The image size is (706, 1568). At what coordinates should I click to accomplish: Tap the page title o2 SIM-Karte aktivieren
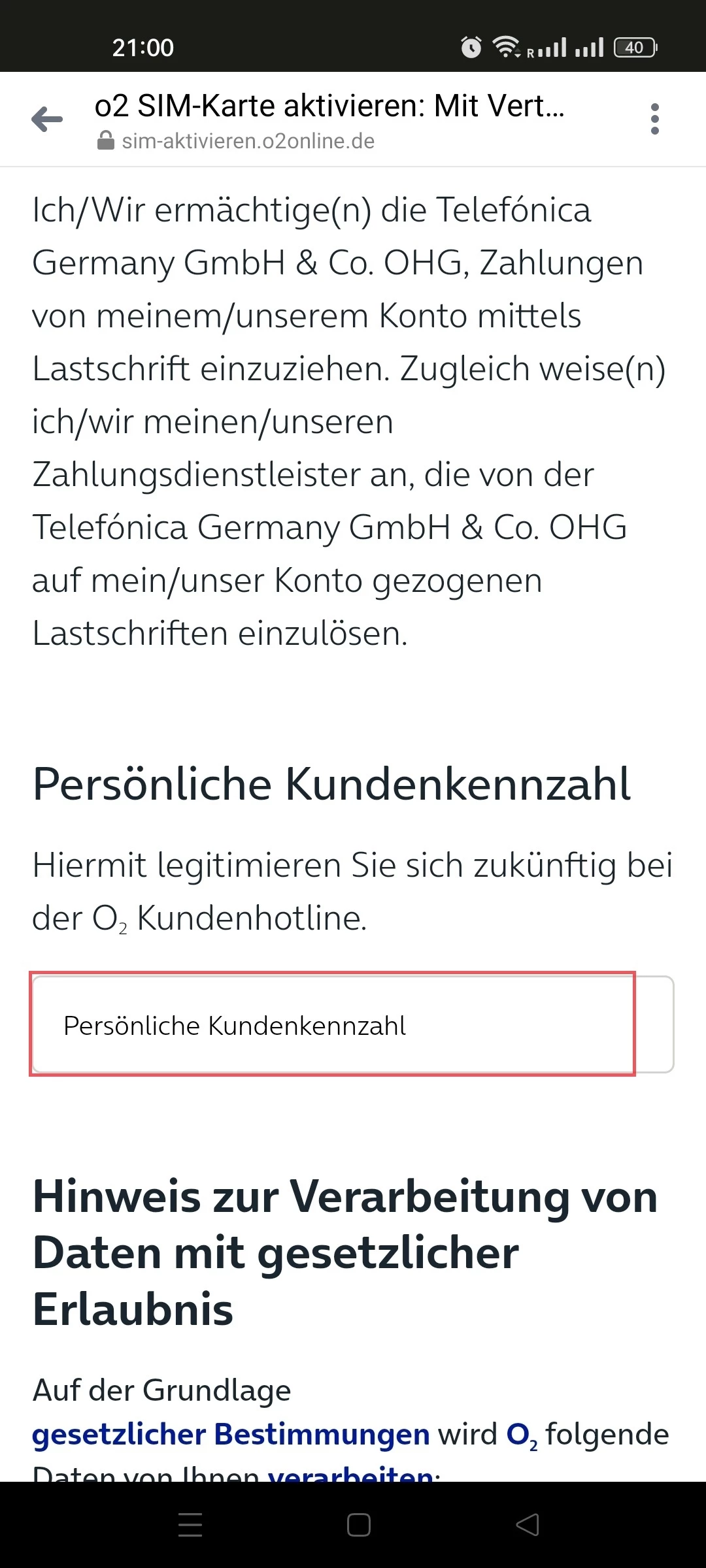click(x=329, y=106)
